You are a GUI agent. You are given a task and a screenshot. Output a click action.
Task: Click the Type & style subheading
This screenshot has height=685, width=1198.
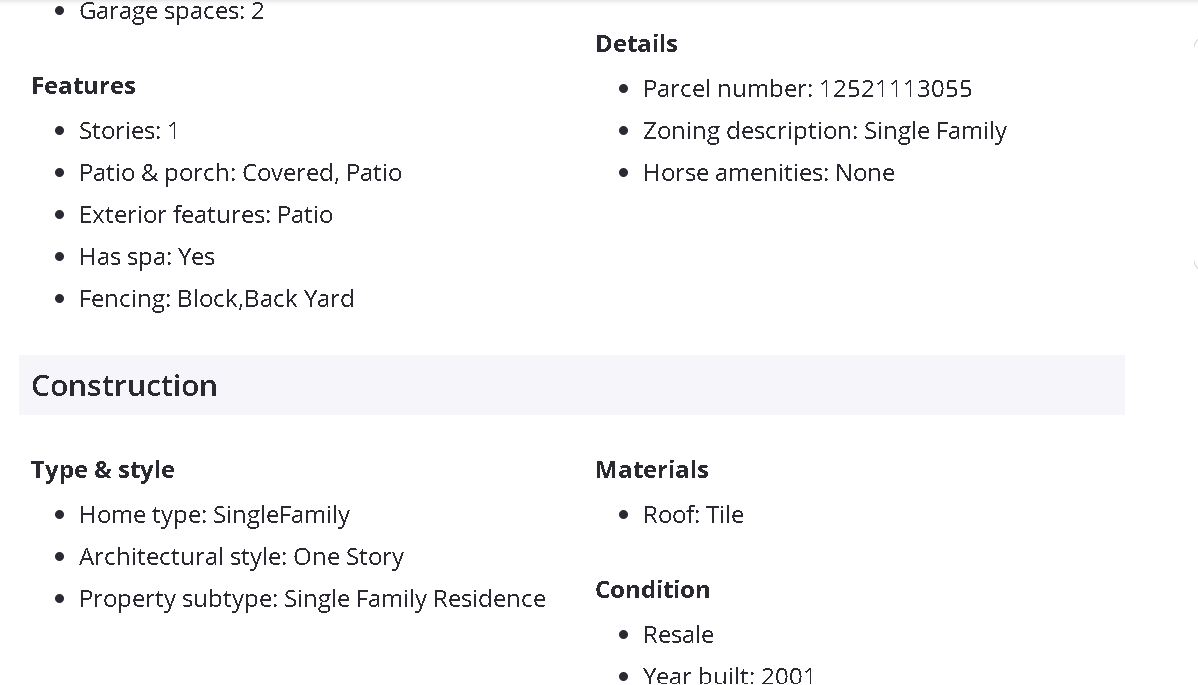tap(102, 470)
